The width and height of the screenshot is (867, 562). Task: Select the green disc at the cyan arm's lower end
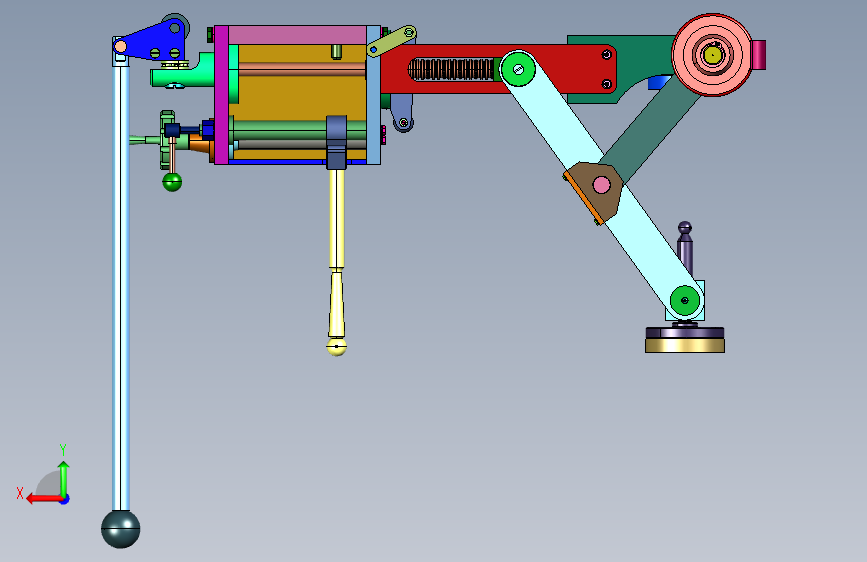pyautogui.click(x=685, y=300)
